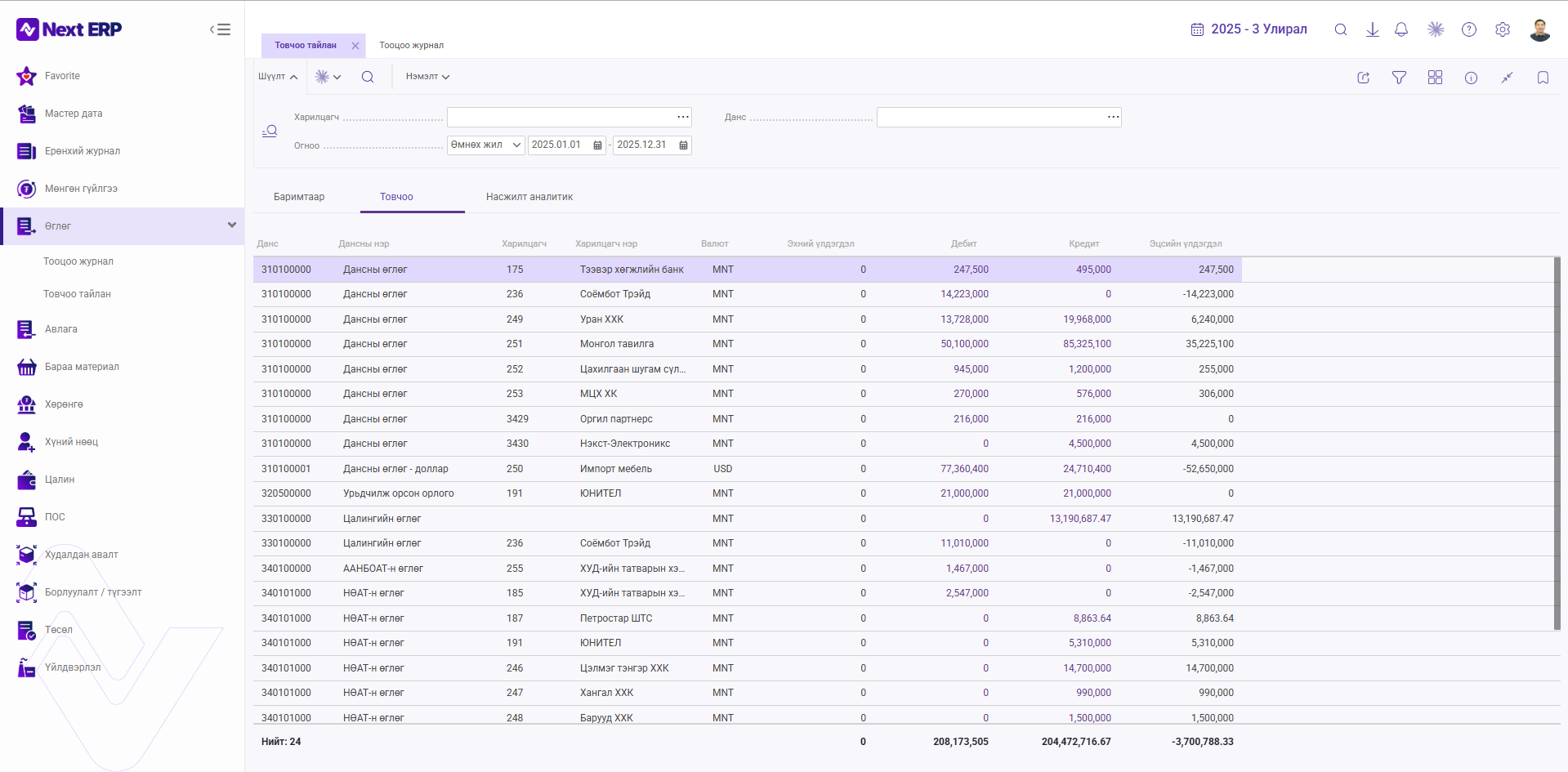
Task: Open the notifications bell icon
Action: point(1401,29)
